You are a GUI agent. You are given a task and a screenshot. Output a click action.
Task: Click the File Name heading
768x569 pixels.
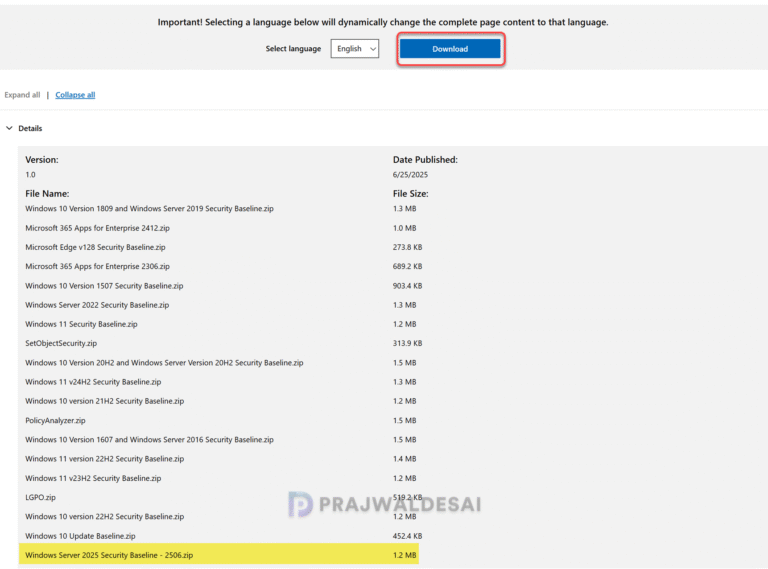coord(47,194)
